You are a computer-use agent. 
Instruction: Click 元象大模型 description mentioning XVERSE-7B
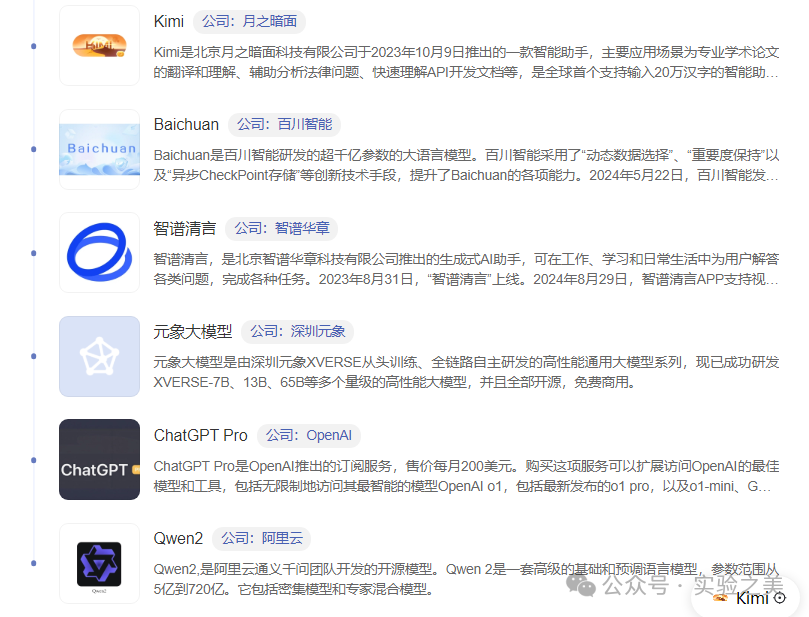[466, 372]
